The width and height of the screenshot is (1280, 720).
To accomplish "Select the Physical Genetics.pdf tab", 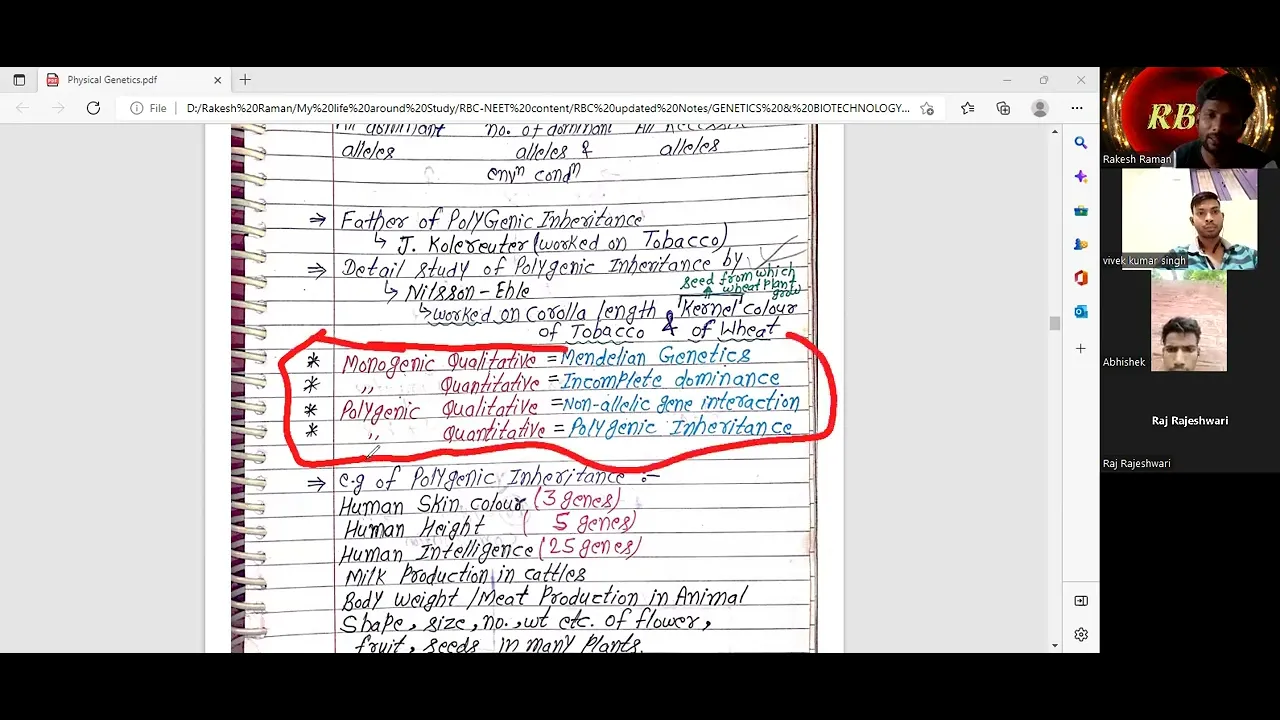I will tap(133, 80).
